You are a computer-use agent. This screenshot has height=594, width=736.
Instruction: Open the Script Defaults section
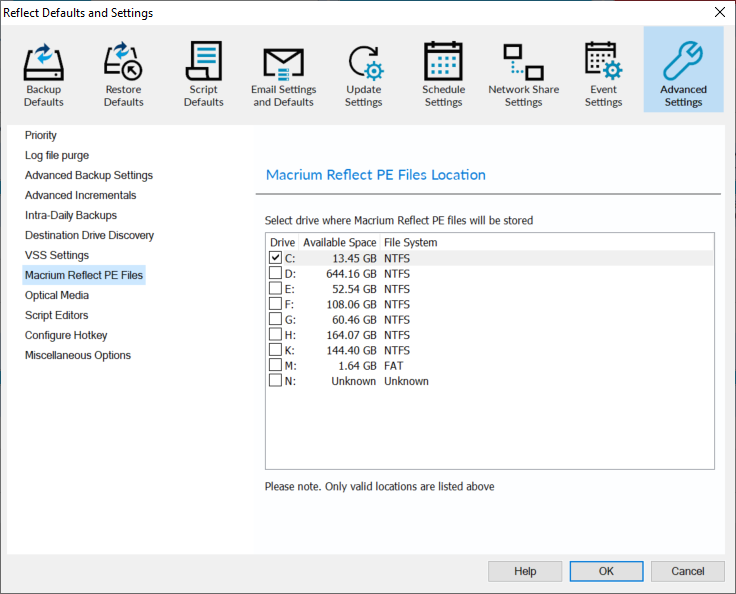point(204,74)
